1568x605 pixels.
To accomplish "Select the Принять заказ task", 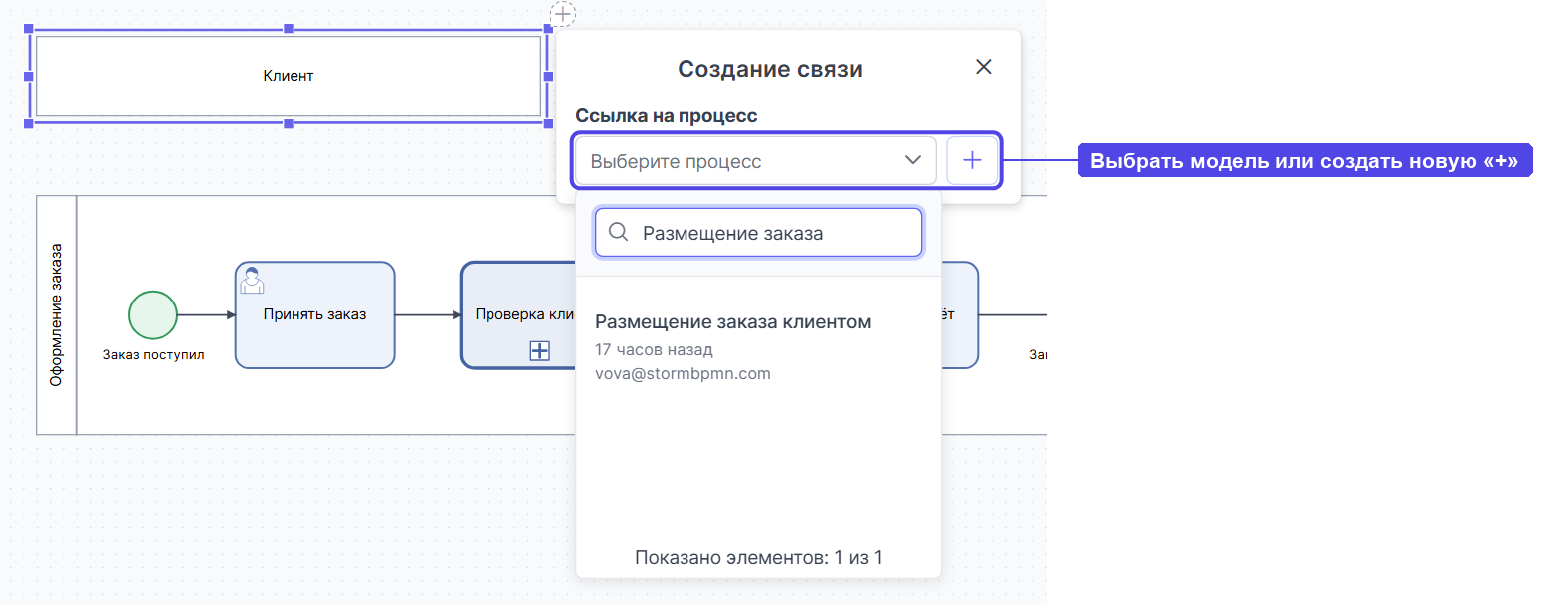I will pos(314,314).
